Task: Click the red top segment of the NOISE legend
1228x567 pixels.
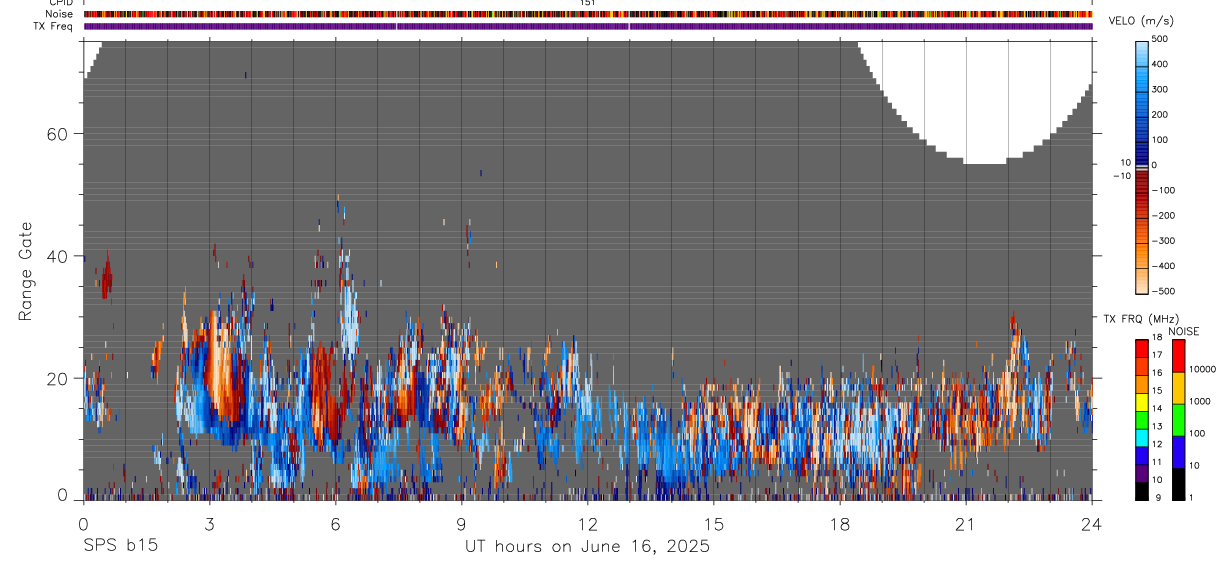Action: [x=1177, y=355]
